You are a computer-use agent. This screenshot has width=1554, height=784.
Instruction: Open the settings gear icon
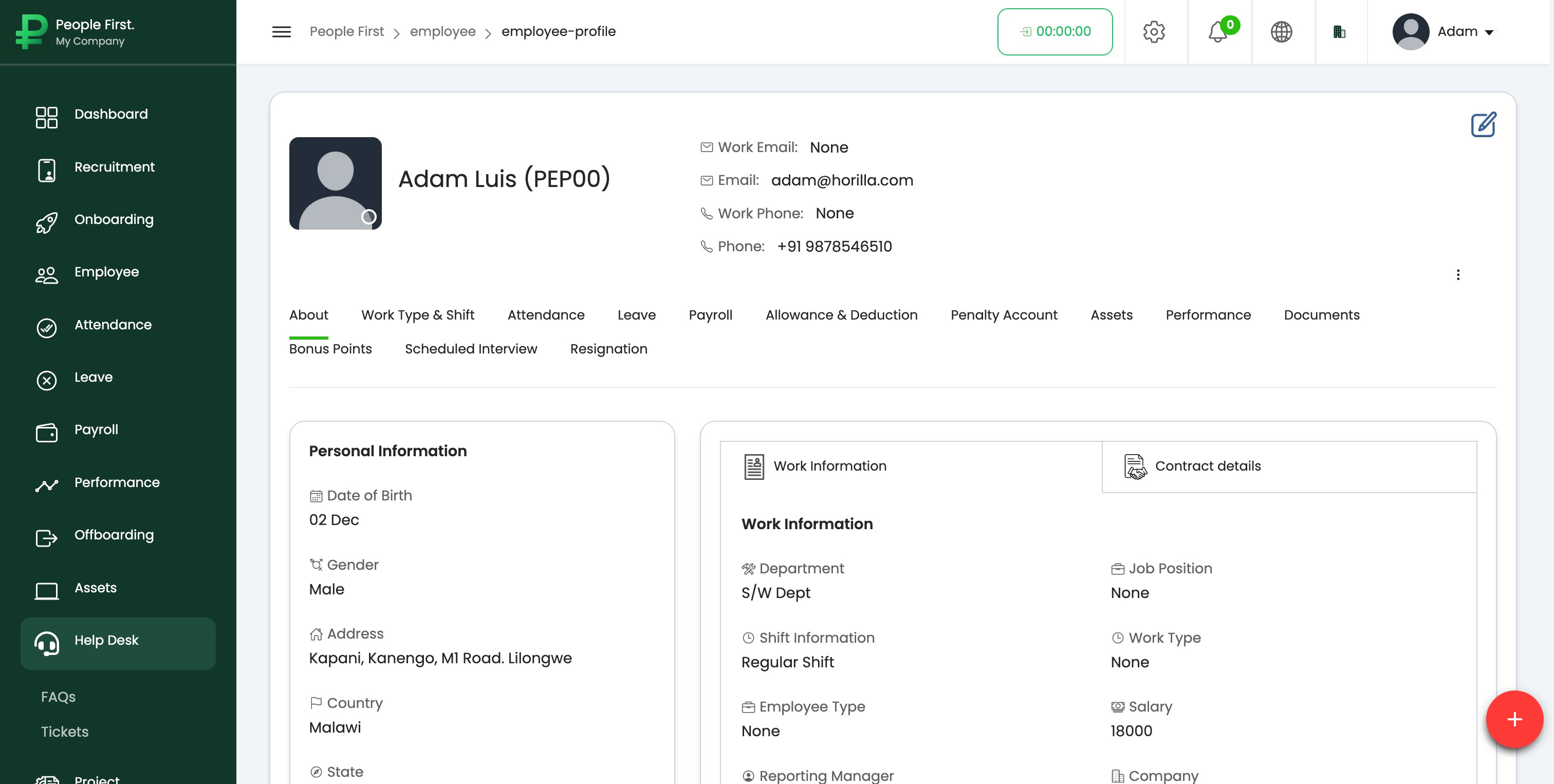click(1154, 32)
